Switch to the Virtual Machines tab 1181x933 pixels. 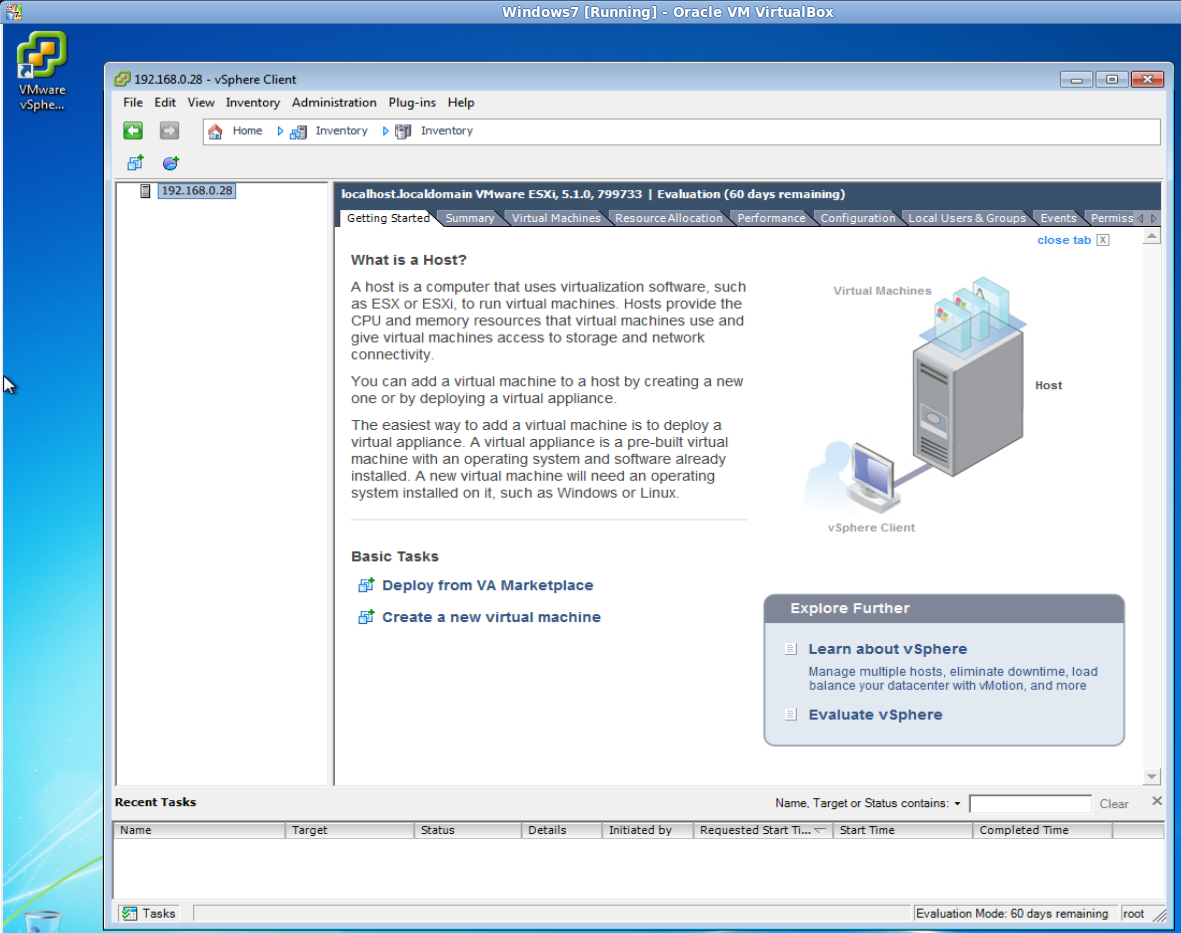[557, 218]
